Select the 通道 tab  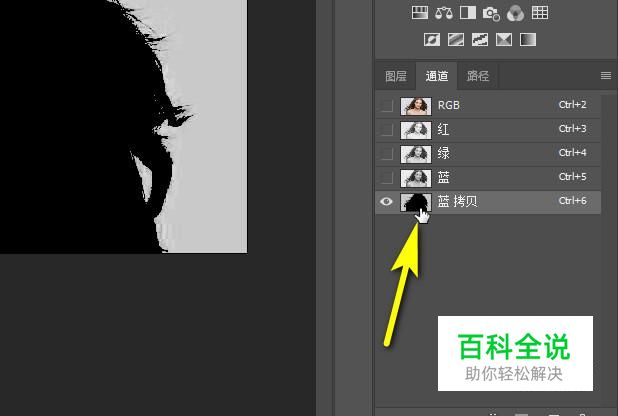pyautogui.click(x=437, y=76)
